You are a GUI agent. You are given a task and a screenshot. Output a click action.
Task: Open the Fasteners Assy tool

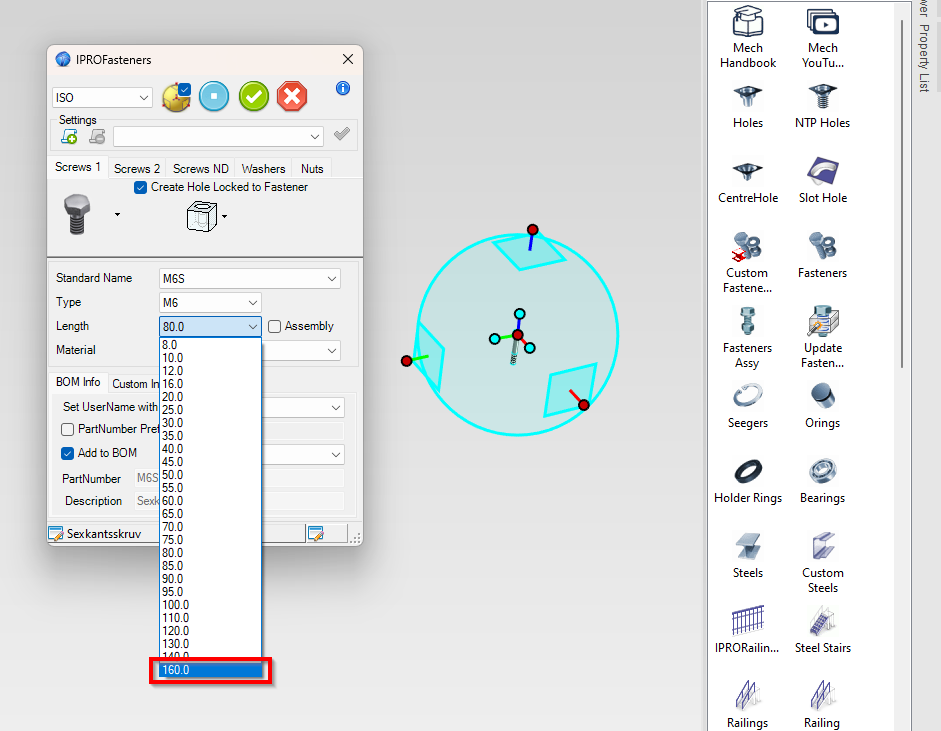[x=747, y=338]
